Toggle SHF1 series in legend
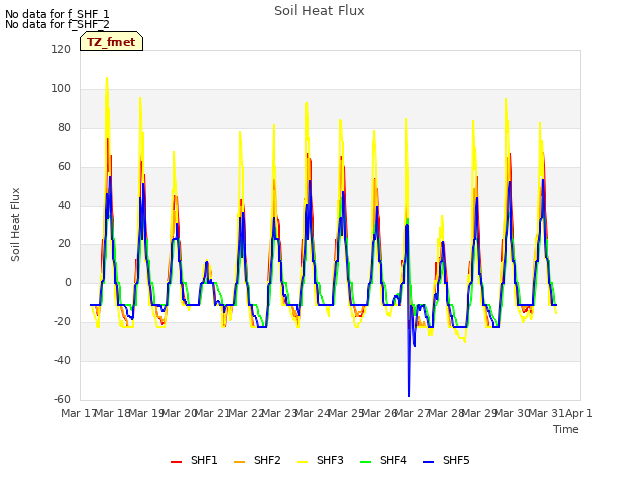640x480 pixels. click(194, 460)
